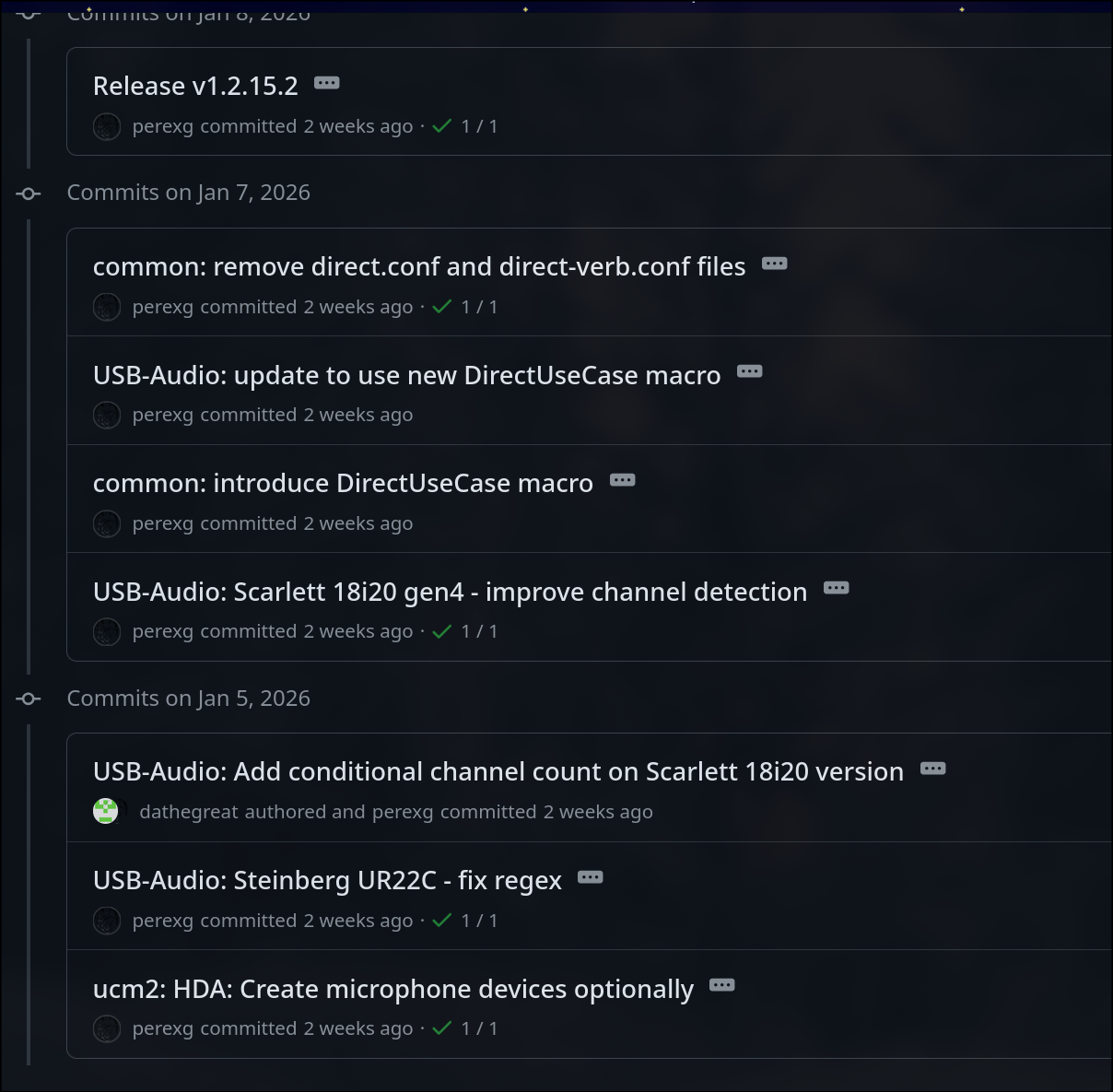1113x1092 pixels.
Task: Click dathegreat's green avatar
Action: [106, 811]
